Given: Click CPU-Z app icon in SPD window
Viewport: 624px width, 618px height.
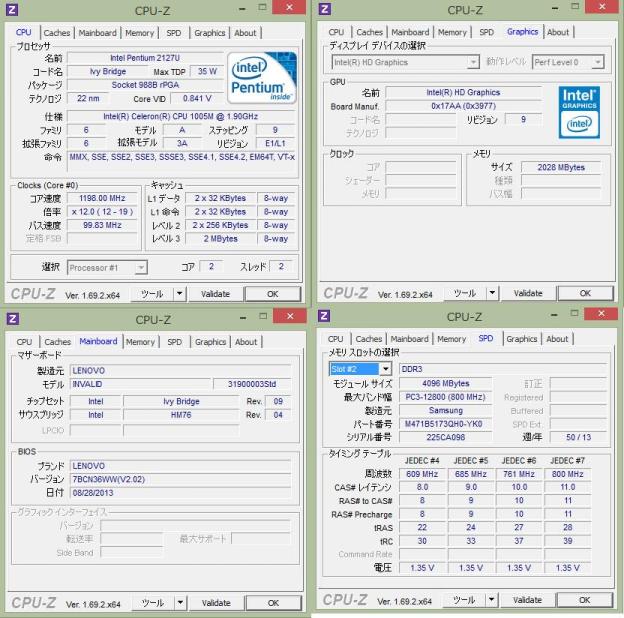Looking at the screenshot, I should coord(324,316).
